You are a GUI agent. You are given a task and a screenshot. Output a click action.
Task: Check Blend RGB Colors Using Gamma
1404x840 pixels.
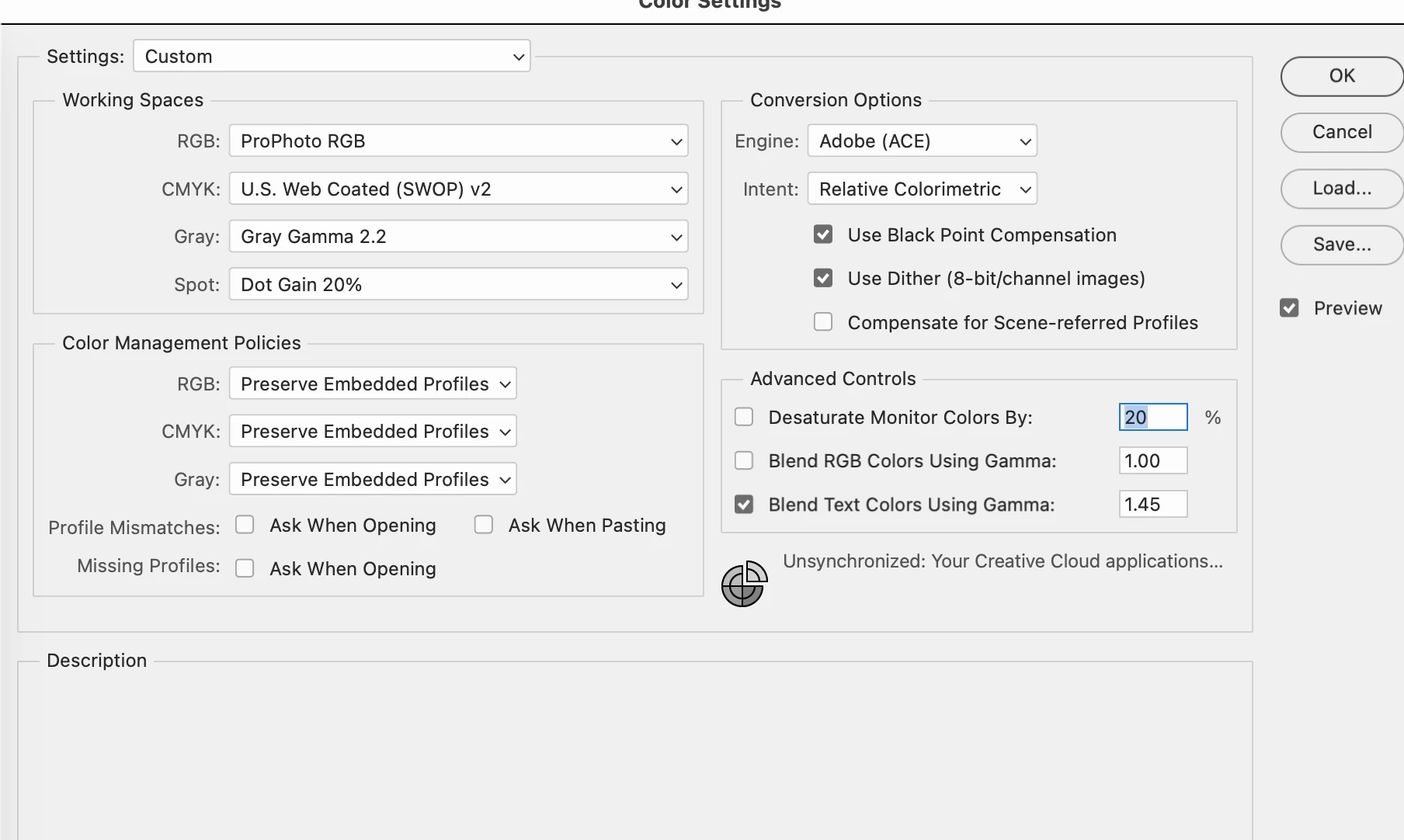point(744,460)
